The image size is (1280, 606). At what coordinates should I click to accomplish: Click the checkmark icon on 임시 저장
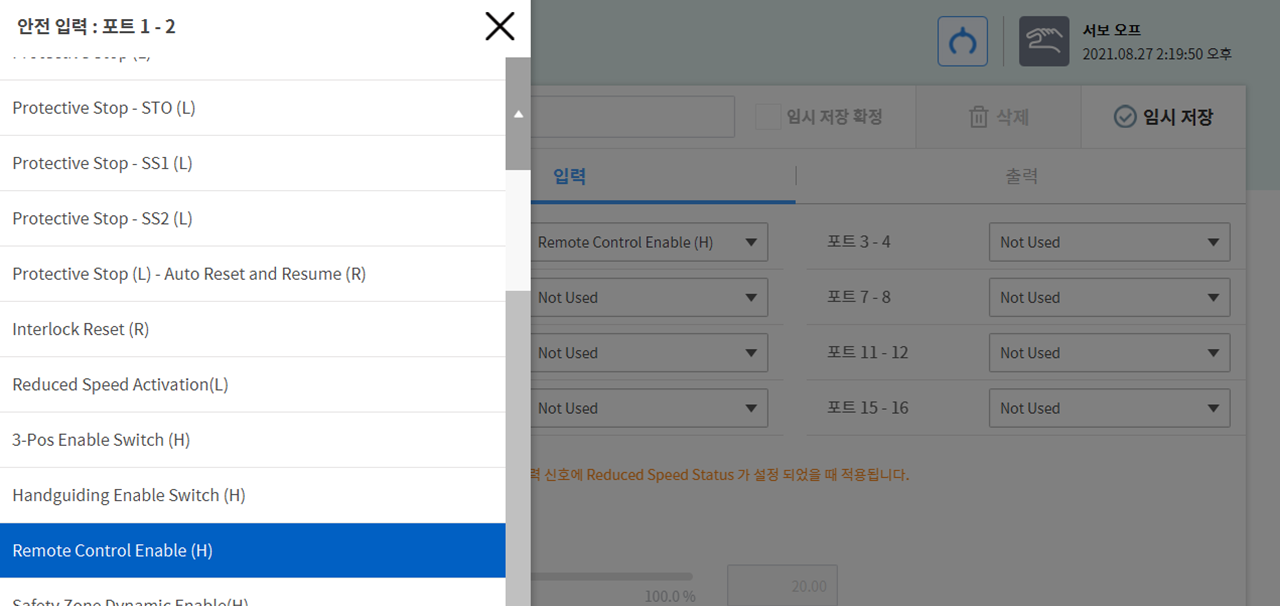pos(1125,117)
